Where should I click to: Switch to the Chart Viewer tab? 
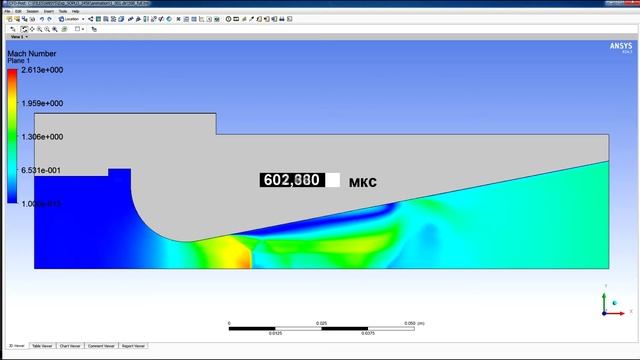pyautogui.click(x=70, y=346)
